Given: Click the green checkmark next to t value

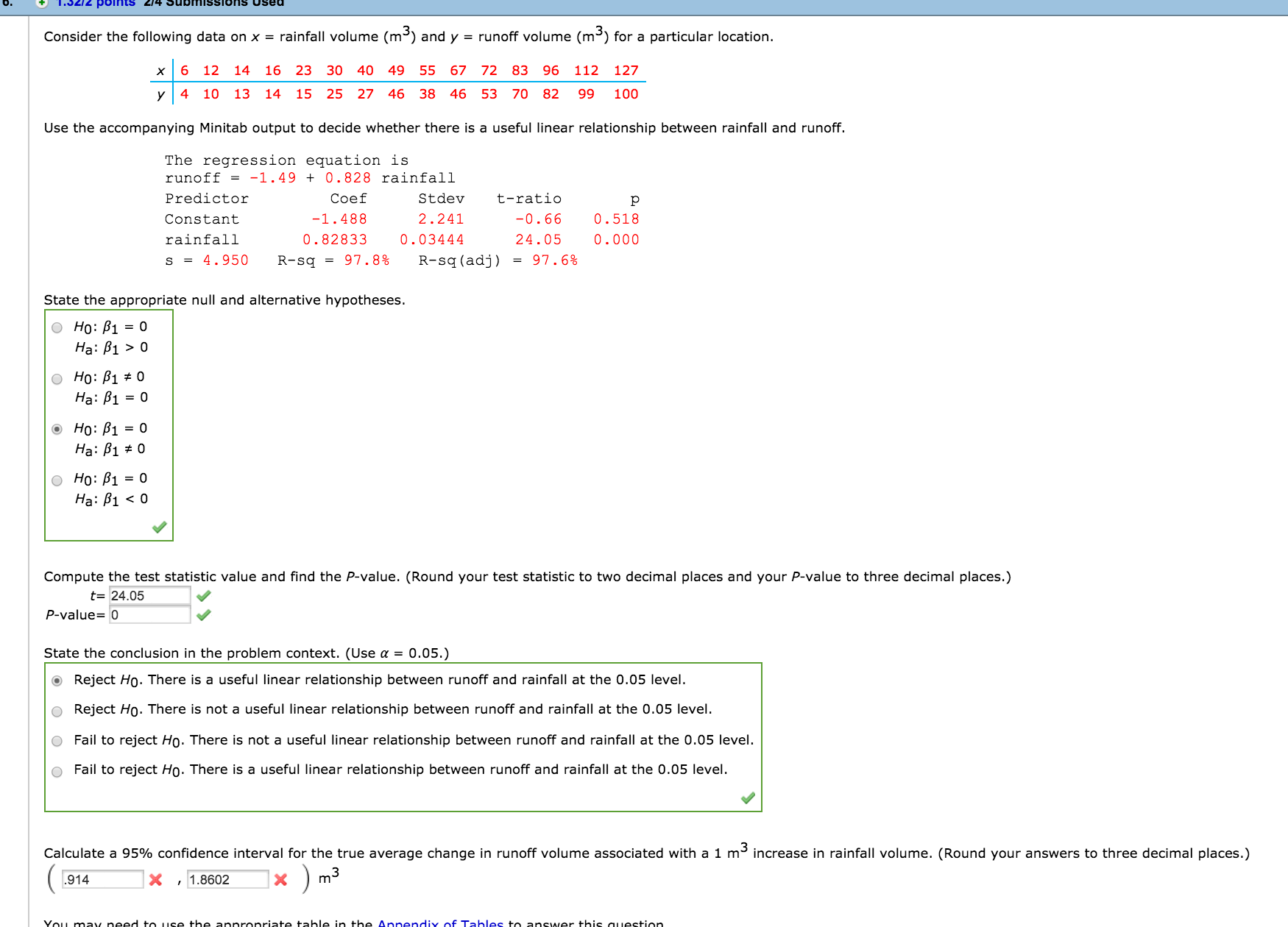Looking at the screenshot, I should [204, 596].
